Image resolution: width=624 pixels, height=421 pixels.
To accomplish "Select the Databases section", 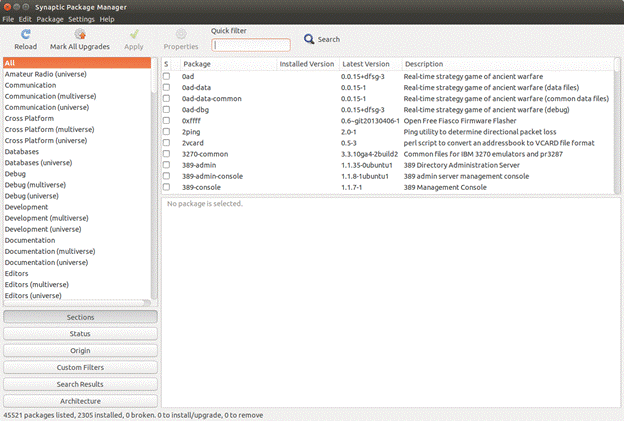I will (x=77, y=152).
